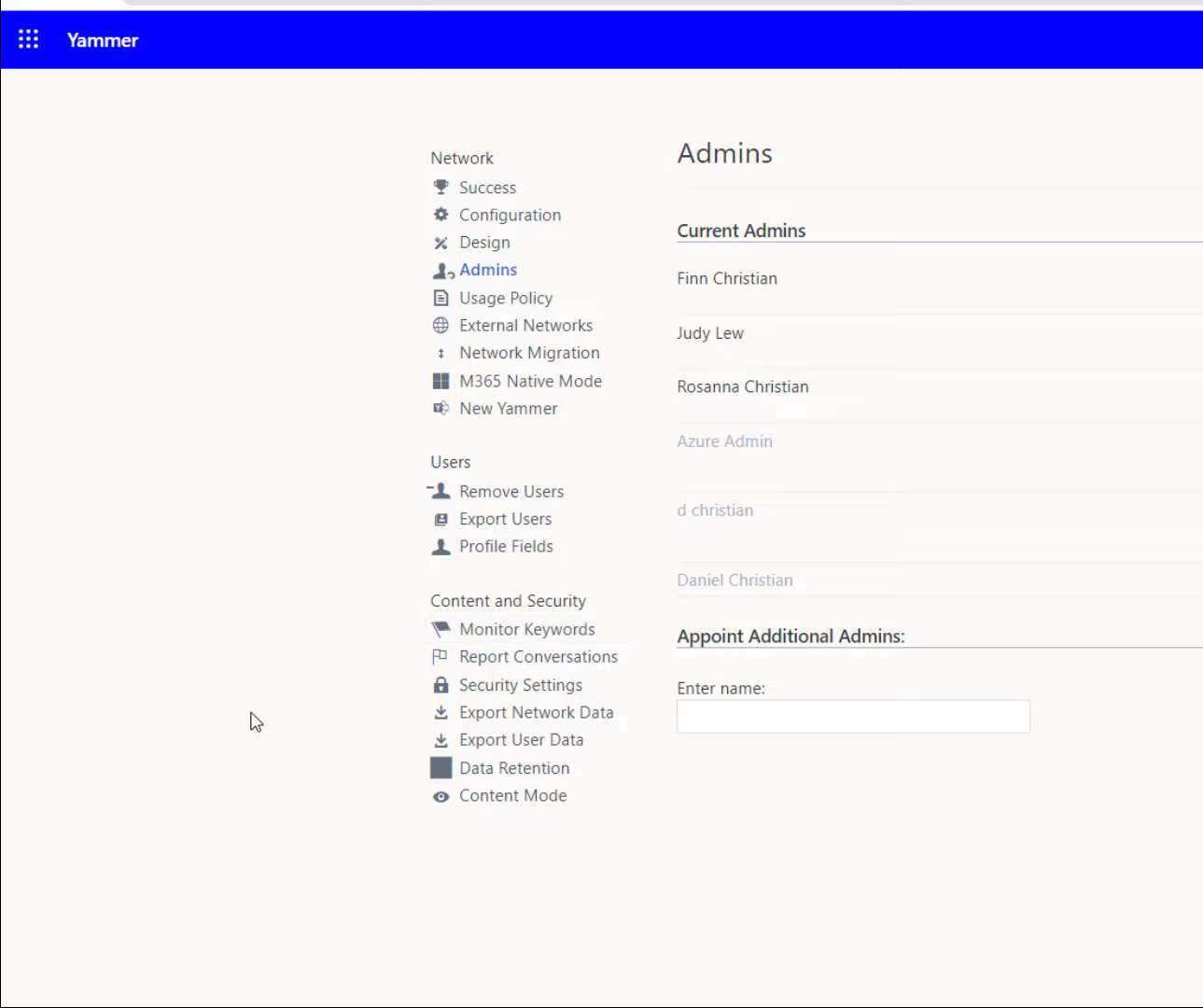Click the greyed Azure Admin entry

pyautogui.click(x=725, y=441)
